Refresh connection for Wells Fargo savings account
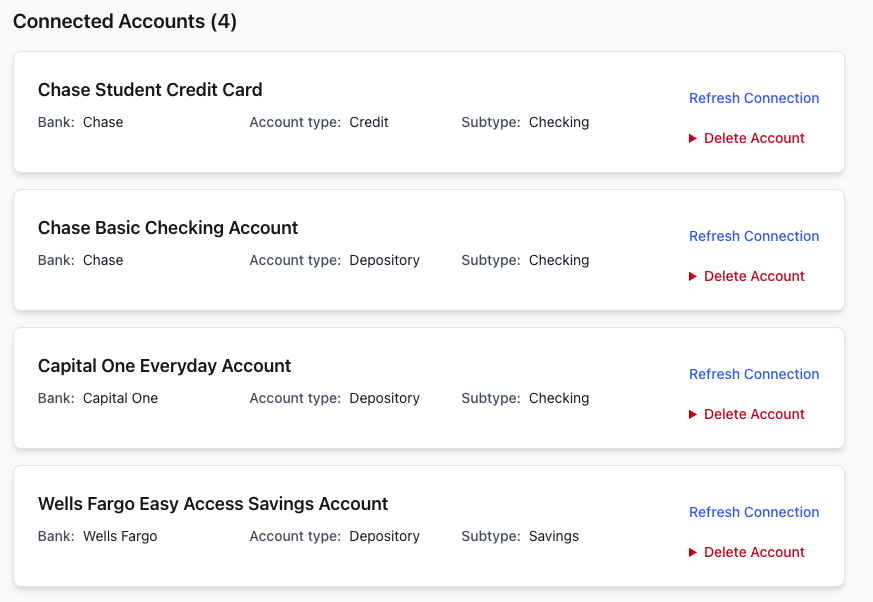This screenshot has height=602, width=873. 753,512
